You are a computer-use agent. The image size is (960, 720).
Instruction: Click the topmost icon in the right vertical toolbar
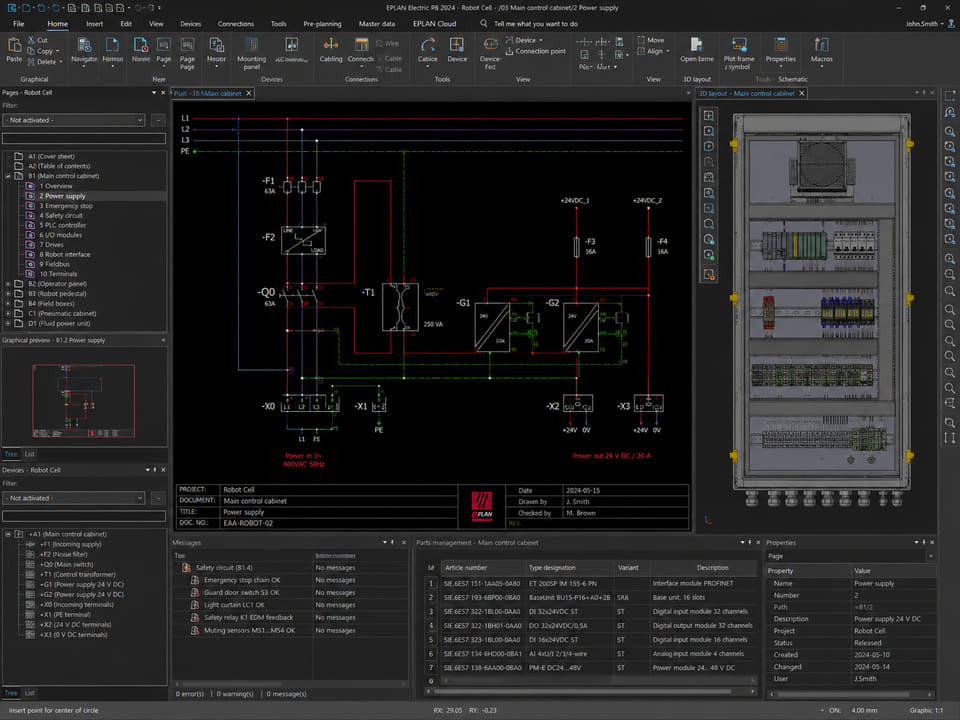950,96
